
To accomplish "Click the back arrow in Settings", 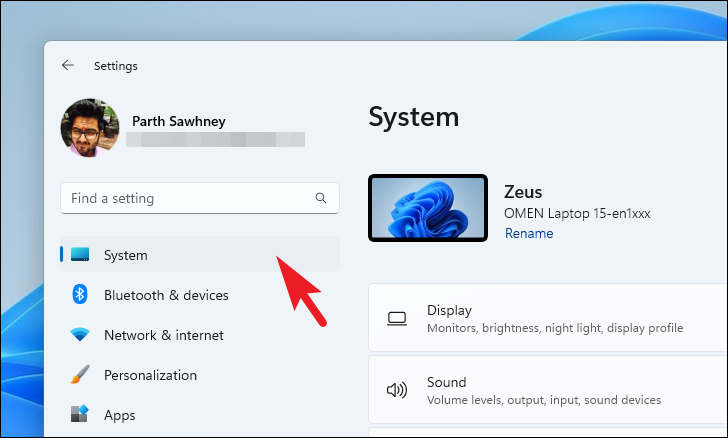I will (68, 65).
